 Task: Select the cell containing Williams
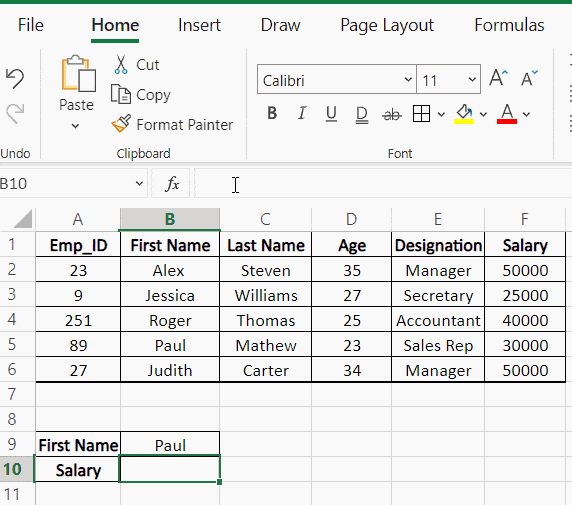pyautogui.click(x=266, y=294)
